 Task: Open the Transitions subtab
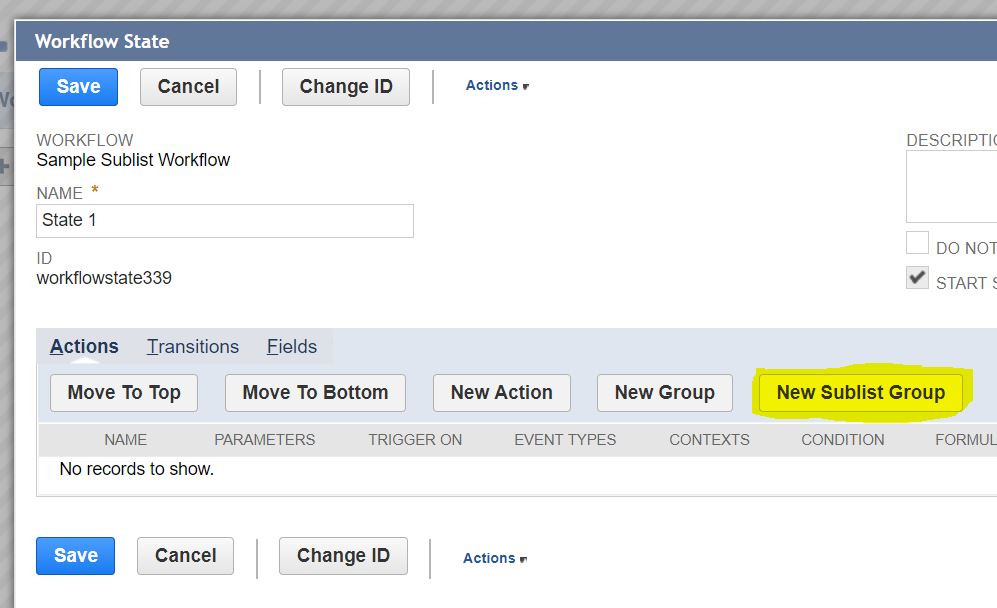[x=193, y=347]
